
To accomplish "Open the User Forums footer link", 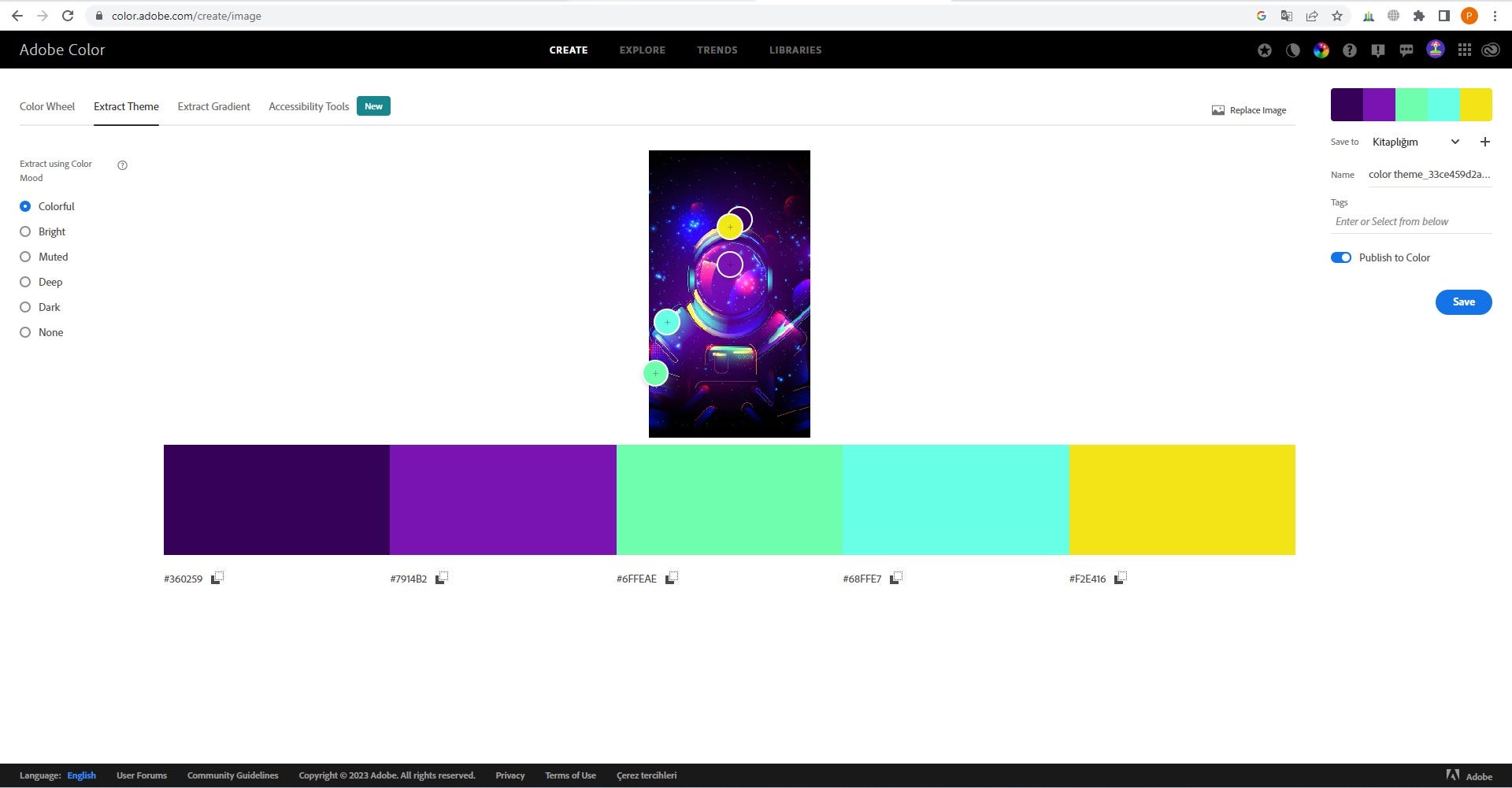I will click(142, 775).
